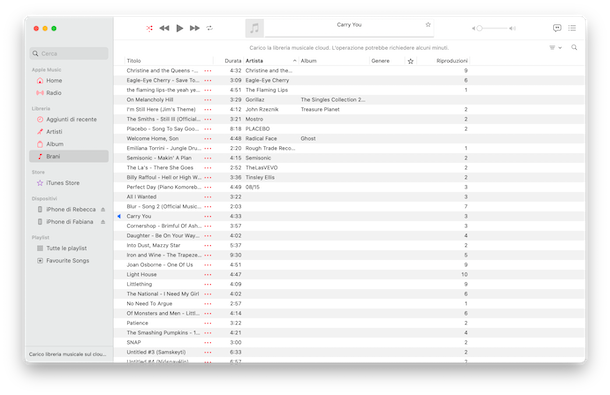Open more options for Carry You
610x395 pixels.
tap(208, 216)
